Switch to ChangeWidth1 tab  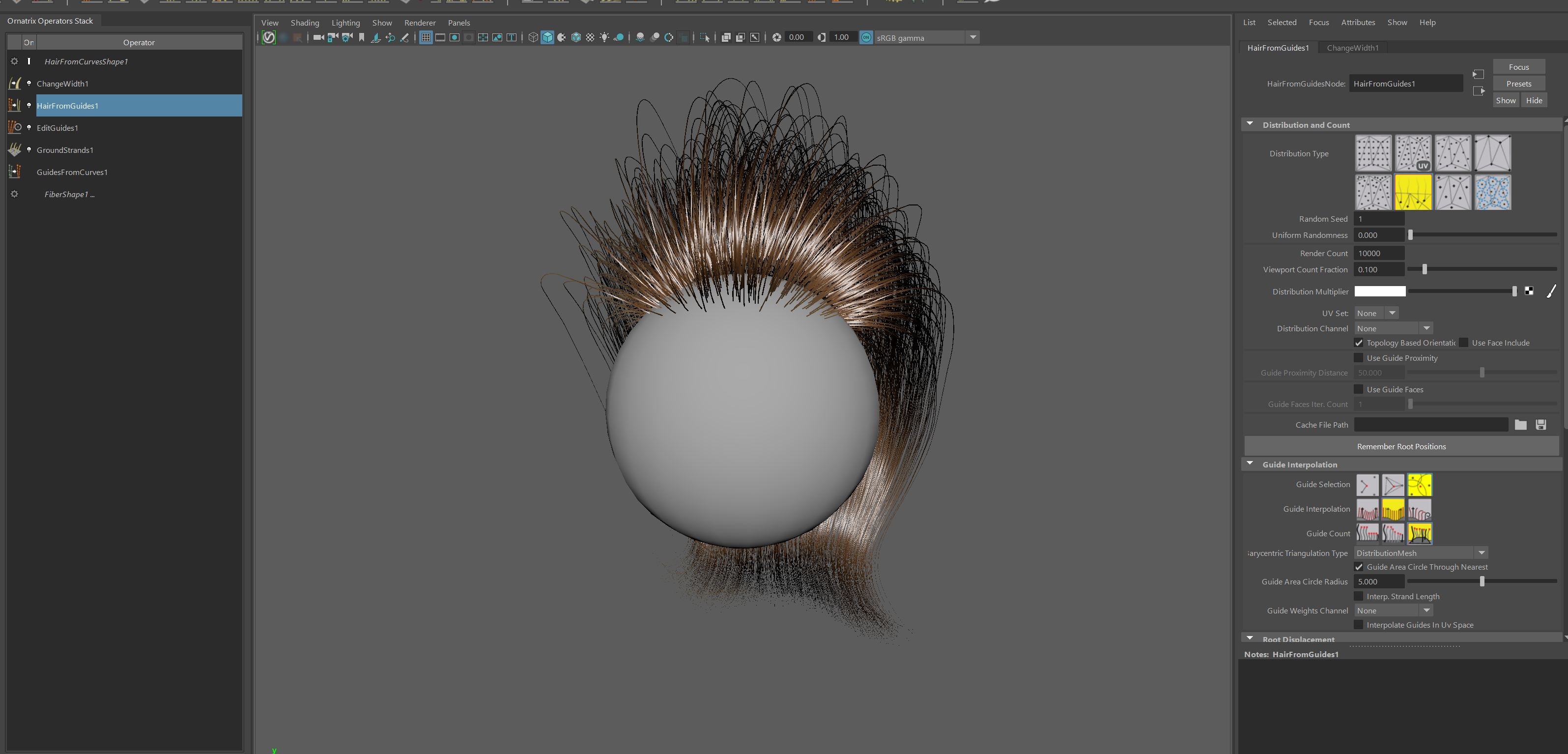[1352, 48]
